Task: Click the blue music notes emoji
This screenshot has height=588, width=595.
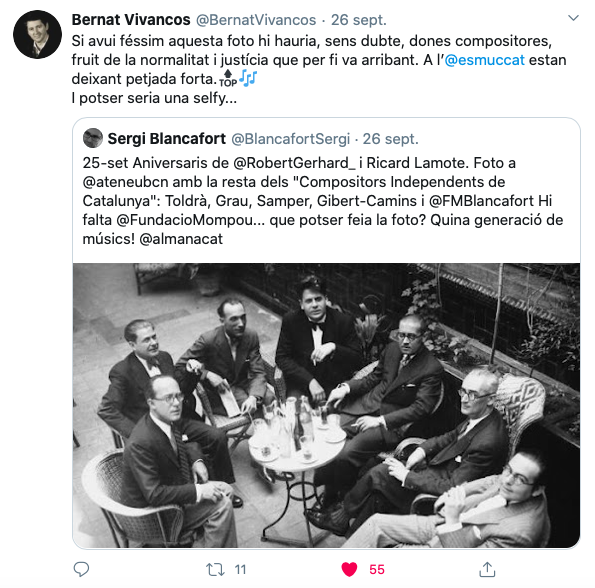Action: pos(248,78)
